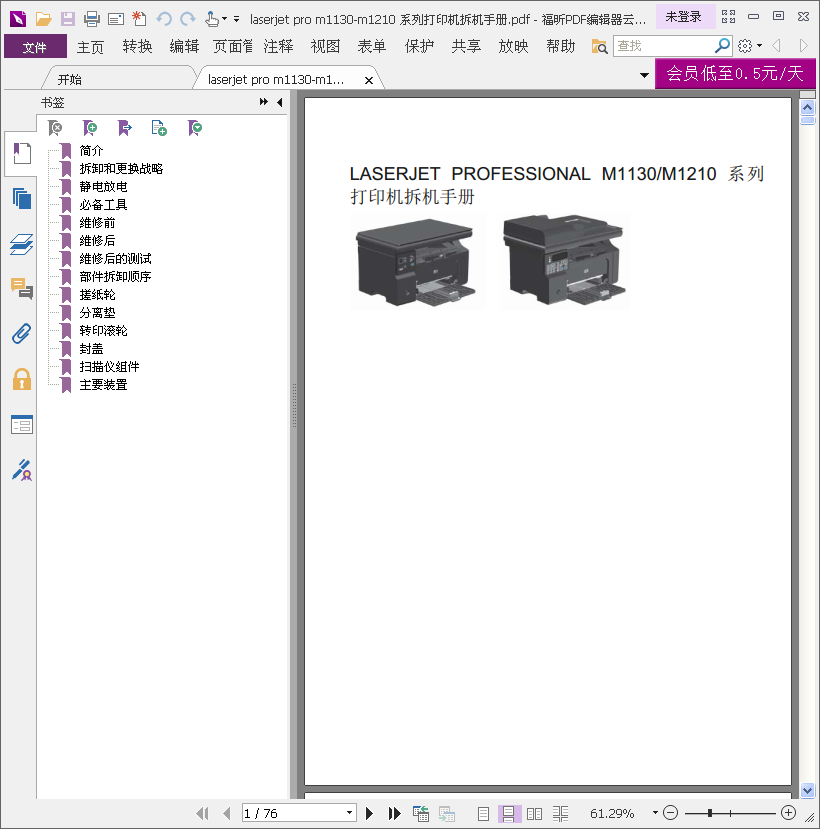Viewport: 820px width, 829px height.
Task: Click the magnifier search icon
Action: pyautogui.click(x=722, y=46)
